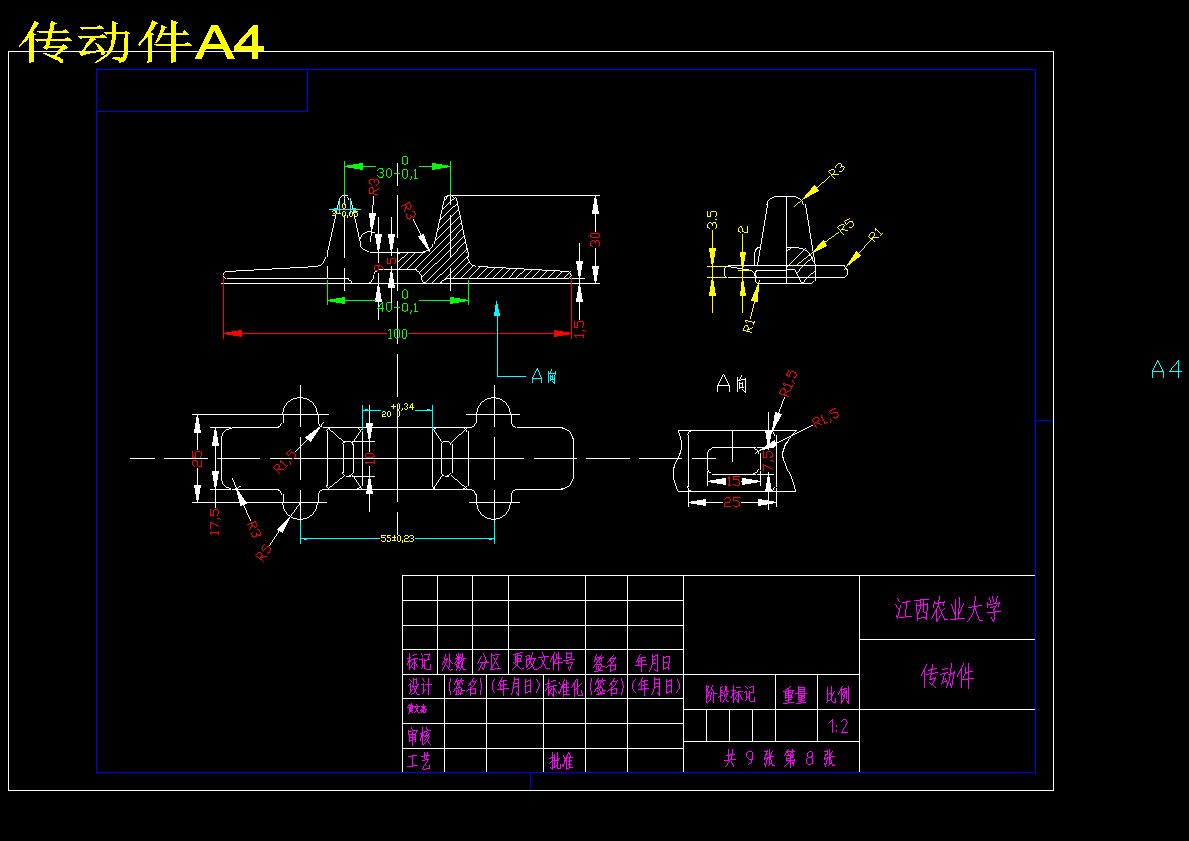Select the cyan 55±0.23 dimension text
The image size is (1189, 841).
397,539
